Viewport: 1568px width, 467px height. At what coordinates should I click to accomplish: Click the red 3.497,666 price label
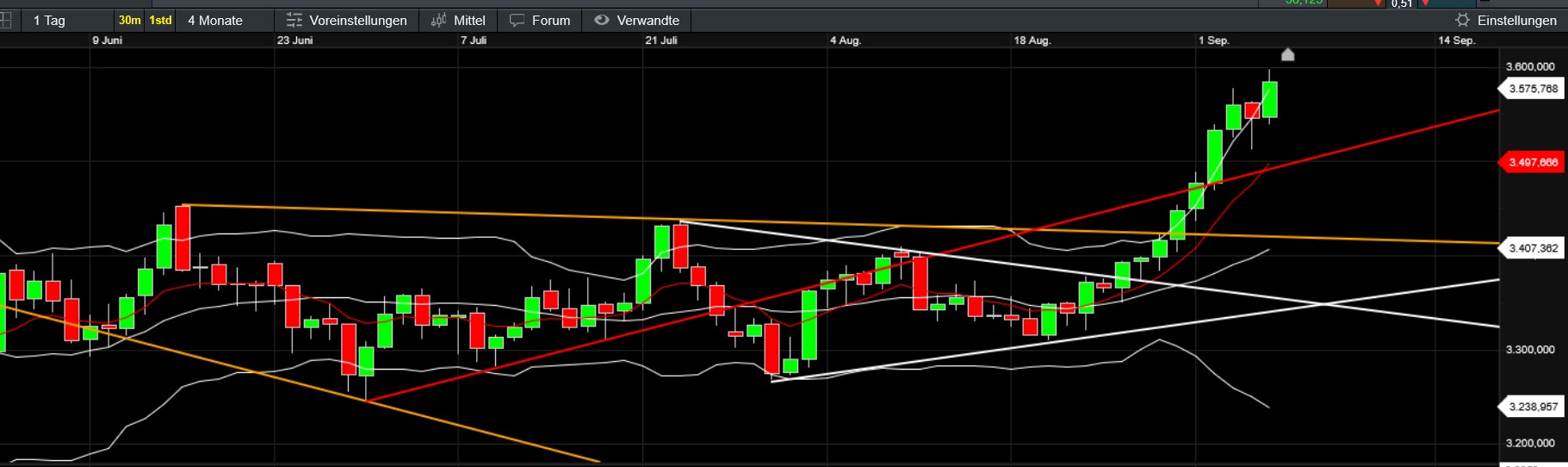tap(1531, 162)
